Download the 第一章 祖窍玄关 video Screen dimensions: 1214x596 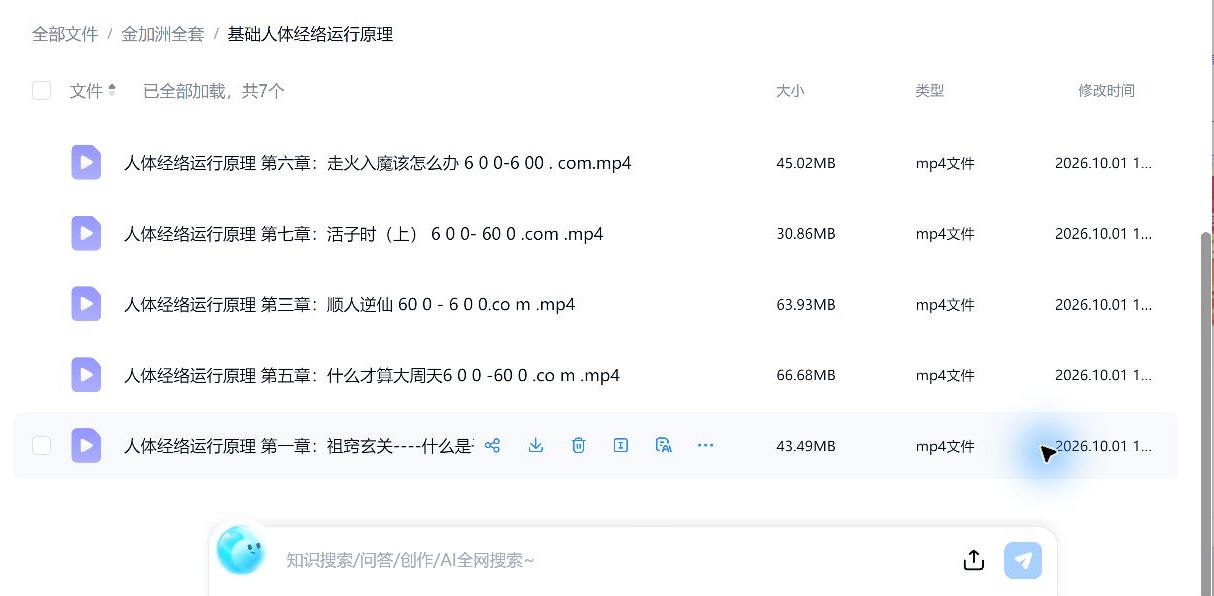pyautogui.click(x=536, y=445)
